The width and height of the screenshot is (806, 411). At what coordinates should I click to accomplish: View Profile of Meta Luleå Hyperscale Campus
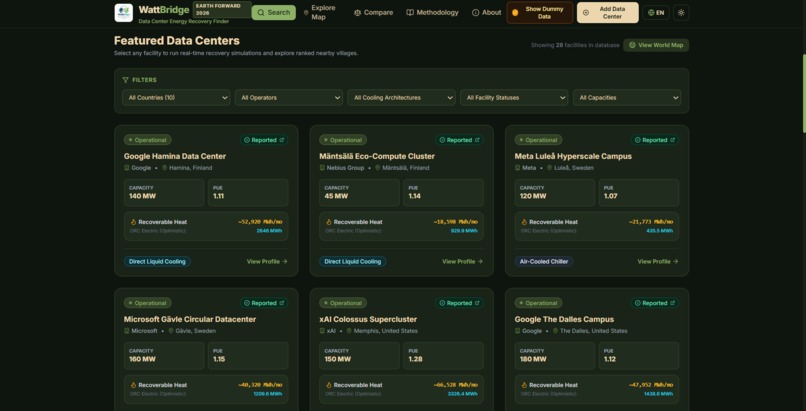click(657, 261)
